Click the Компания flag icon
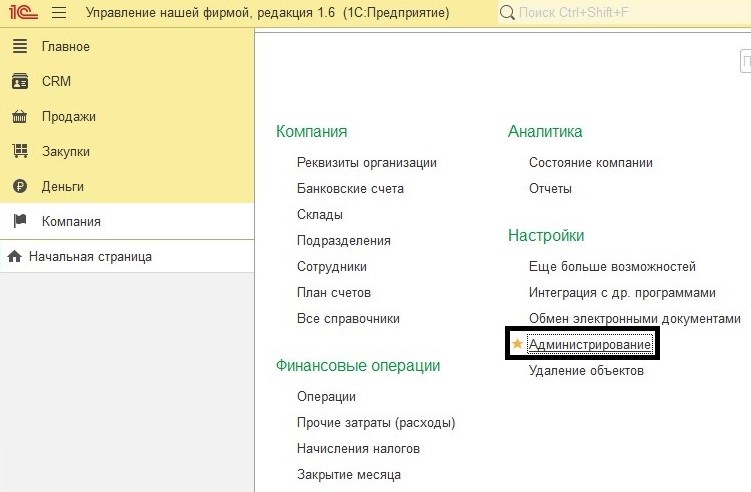The width and height of the screenshot is (751, 492). pos(19,221)
